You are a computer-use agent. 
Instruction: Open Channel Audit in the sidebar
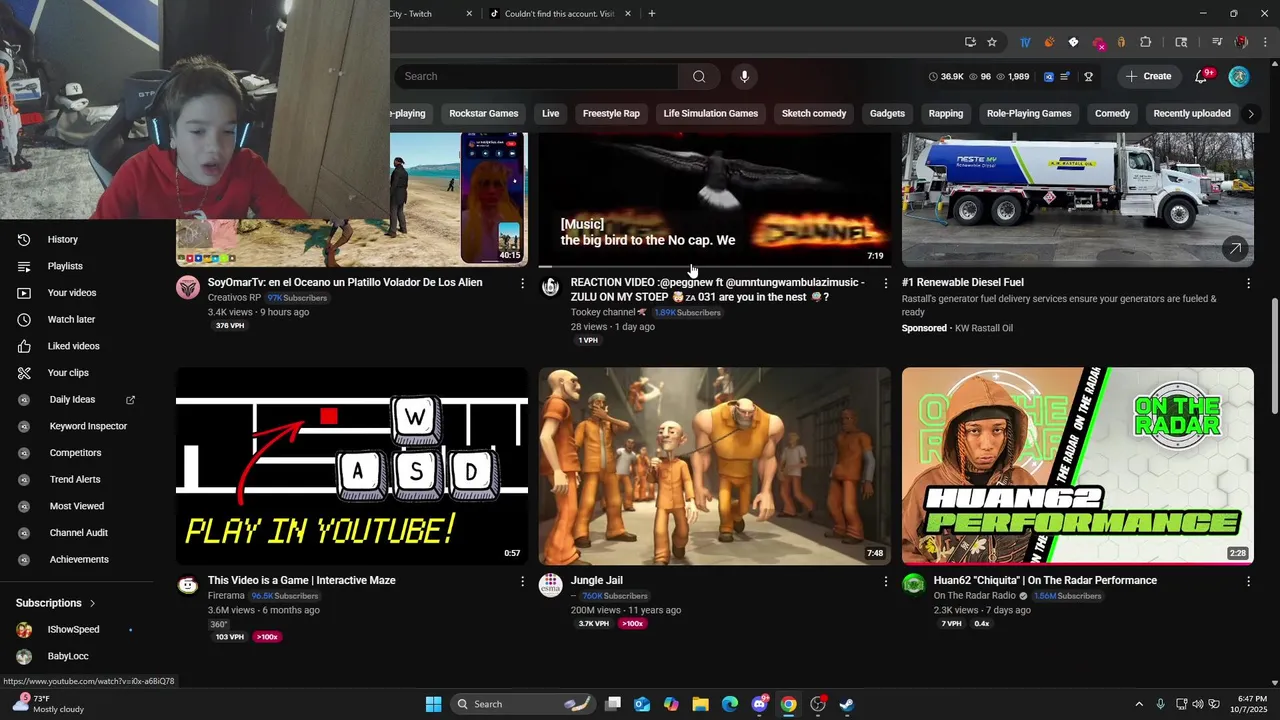pos(77,533)
